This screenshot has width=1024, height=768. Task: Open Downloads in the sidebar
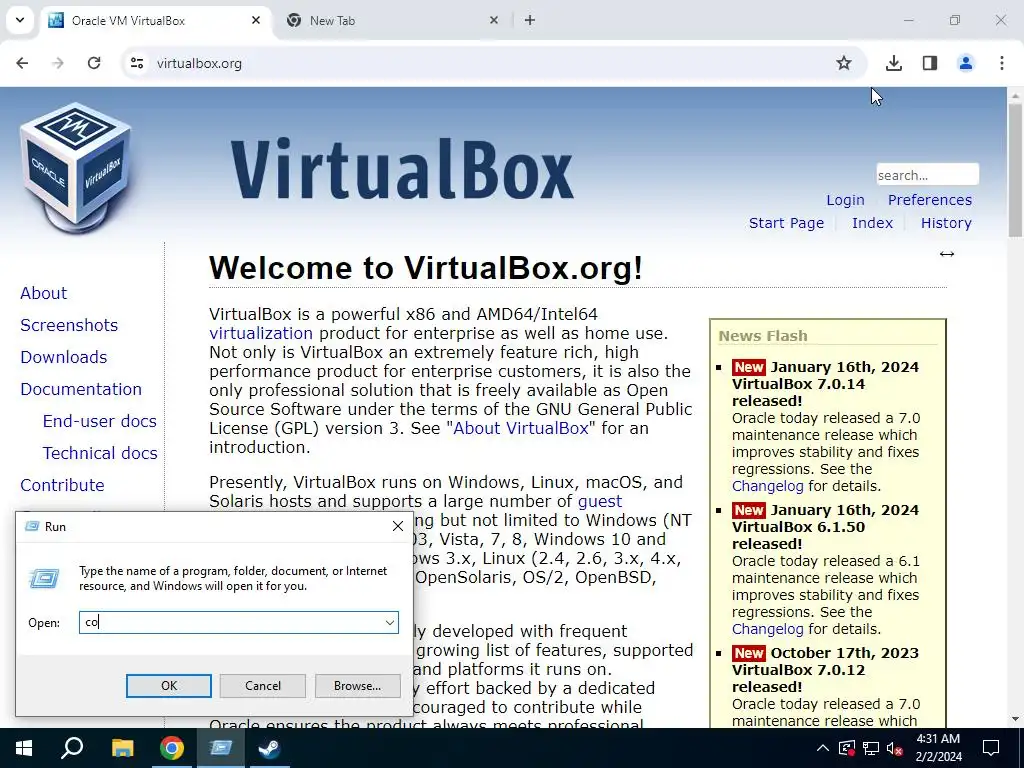click(x=63, y=357)
